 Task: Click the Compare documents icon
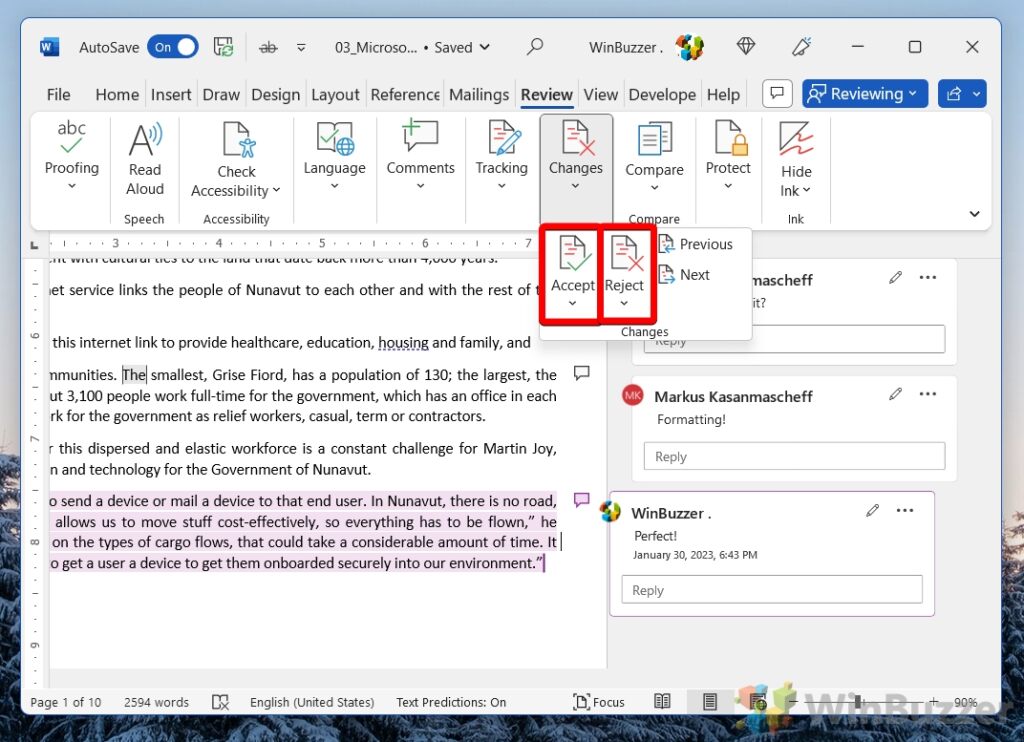pyautogui.click(x=654, y=150)
